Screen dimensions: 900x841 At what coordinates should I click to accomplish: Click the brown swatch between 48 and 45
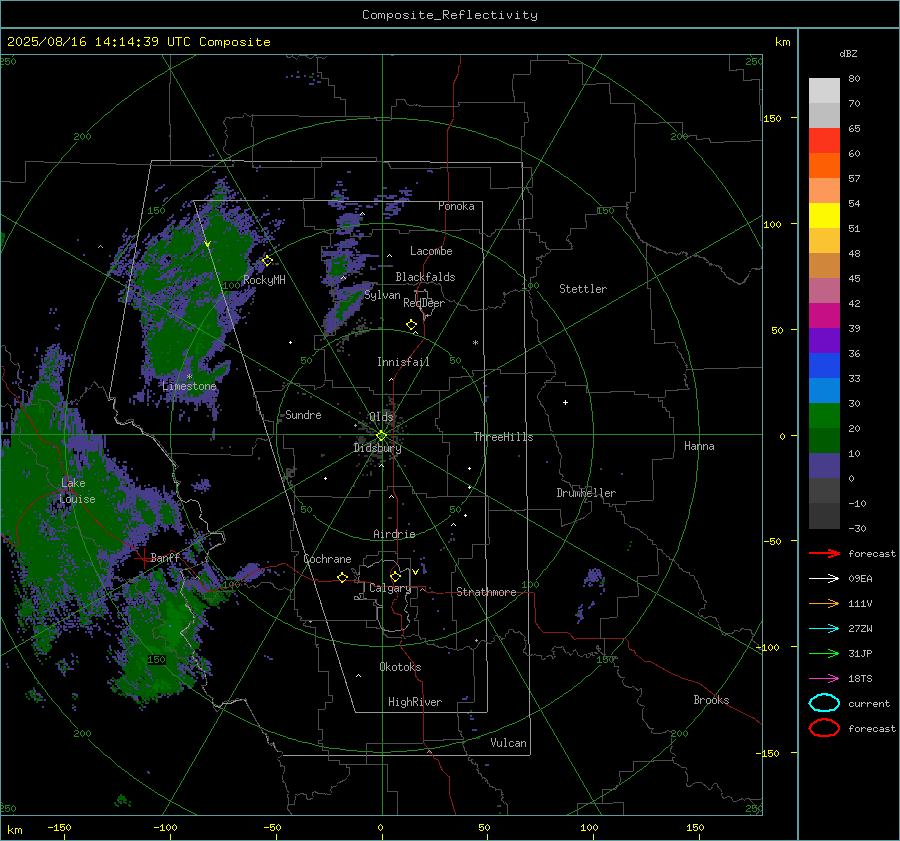pos(824,266)
